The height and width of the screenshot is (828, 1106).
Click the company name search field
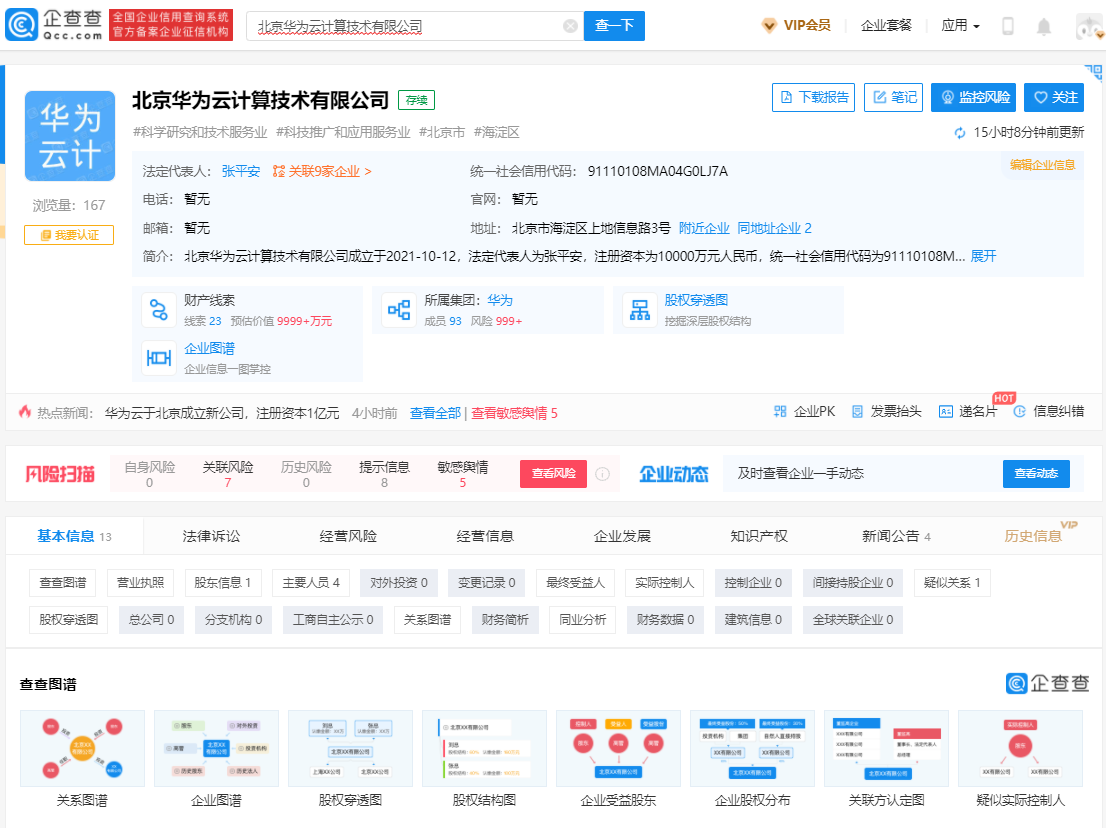(405, 26)
